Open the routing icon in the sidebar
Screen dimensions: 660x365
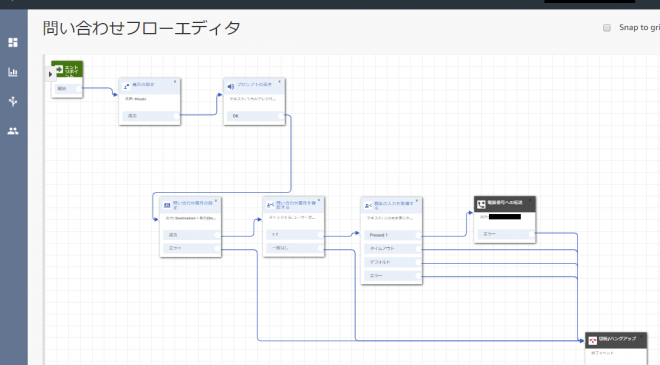tap(13, 101)
